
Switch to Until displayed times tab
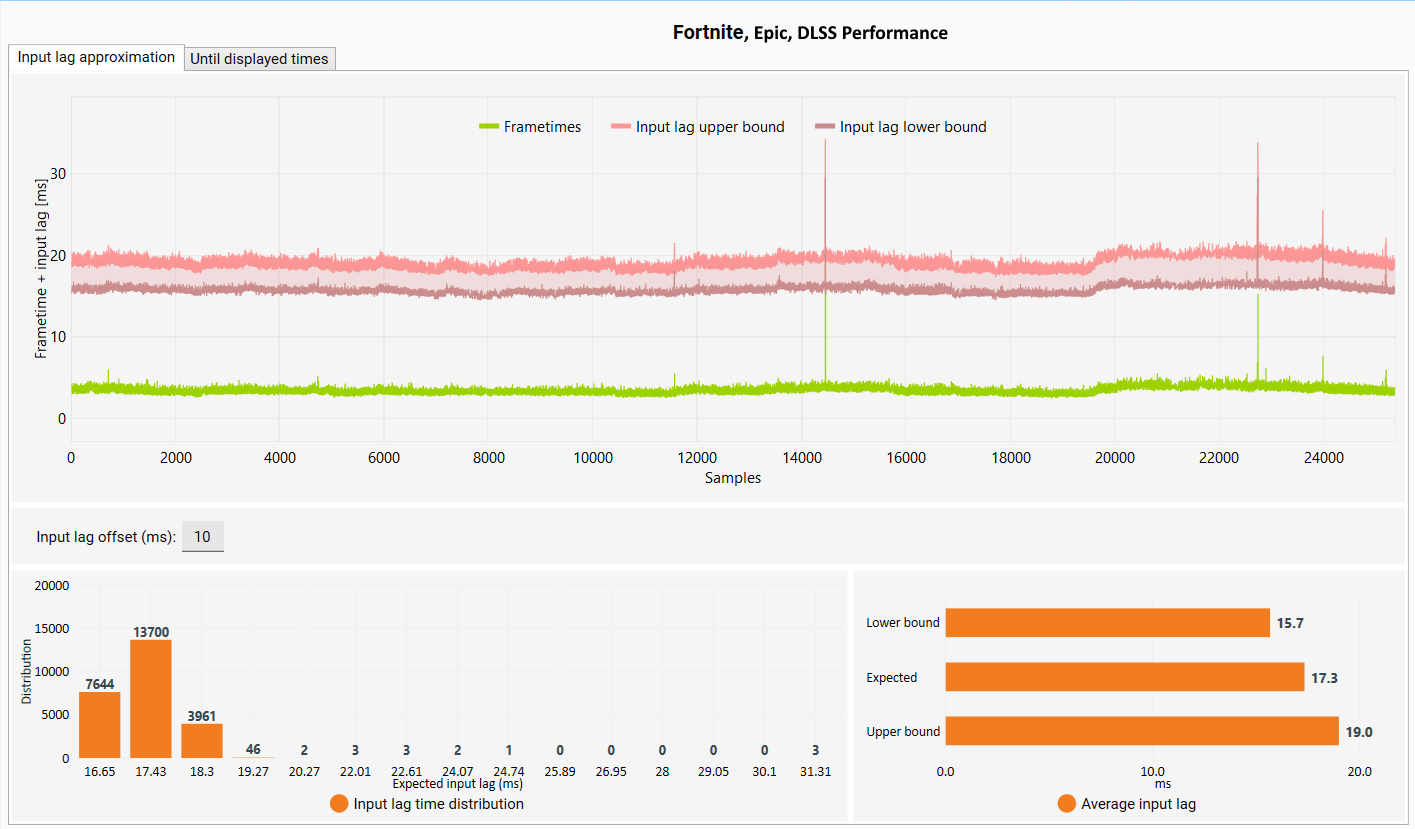[259, 59]
